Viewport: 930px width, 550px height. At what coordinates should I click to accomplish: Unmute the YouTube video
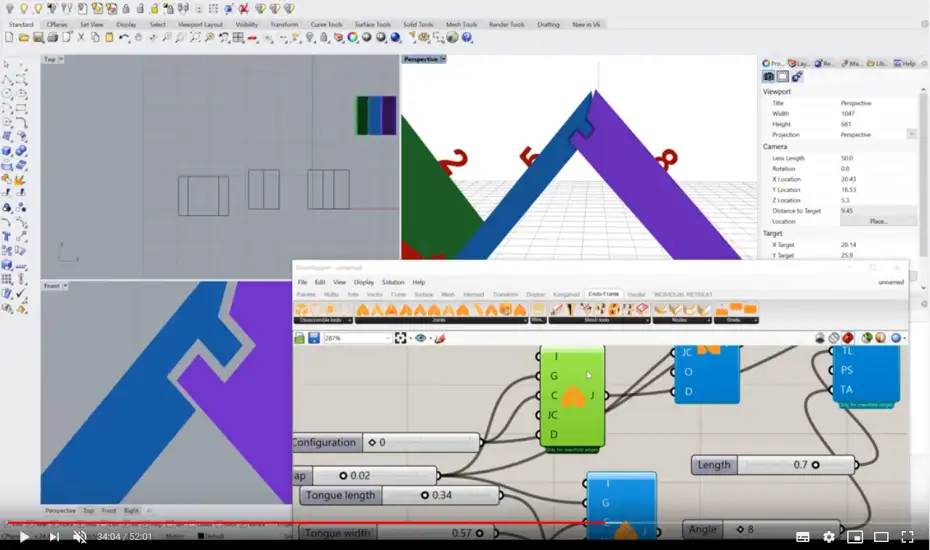coord(79,537)
